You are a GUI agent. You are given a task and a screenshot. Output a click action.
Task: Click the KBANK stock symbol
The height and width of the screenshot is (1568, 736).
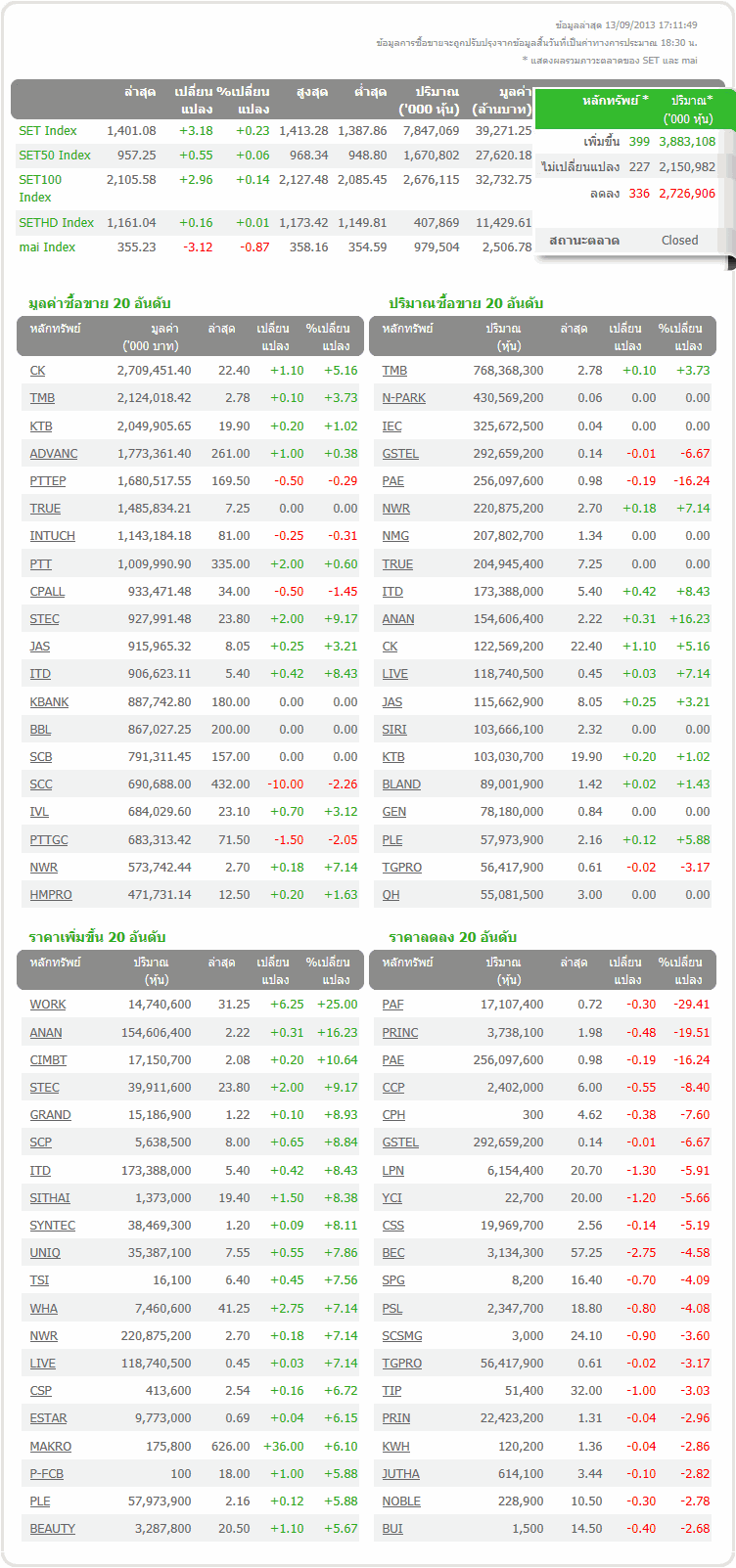click(49, 702)
